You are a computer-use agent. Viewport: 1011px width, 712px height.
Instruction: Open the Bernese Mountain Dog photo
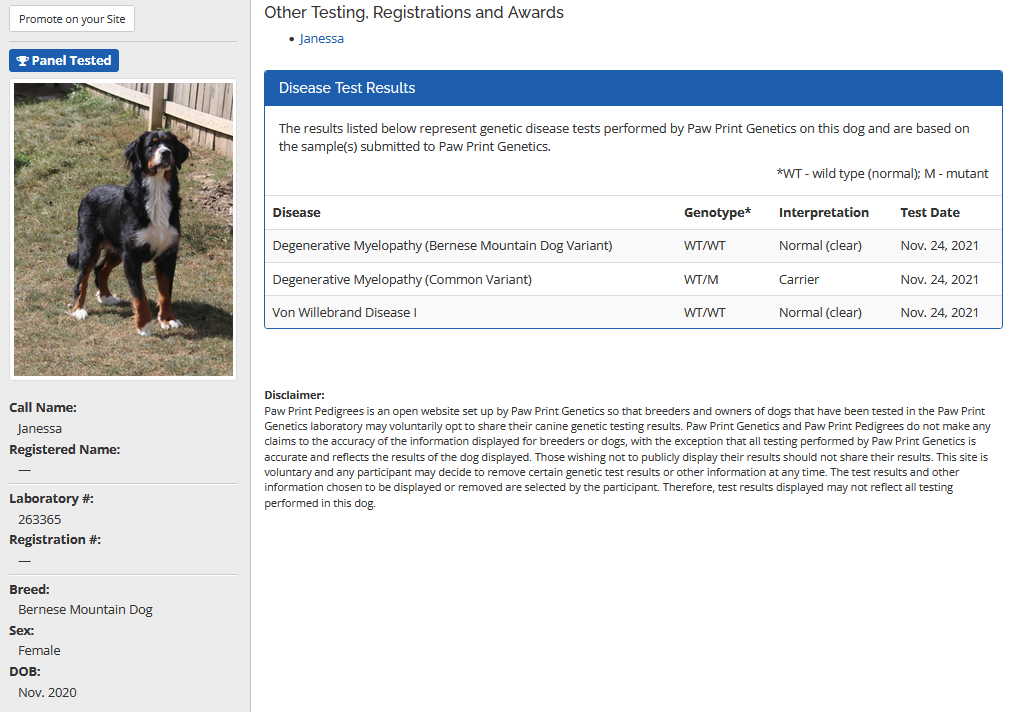pos(123,229)
